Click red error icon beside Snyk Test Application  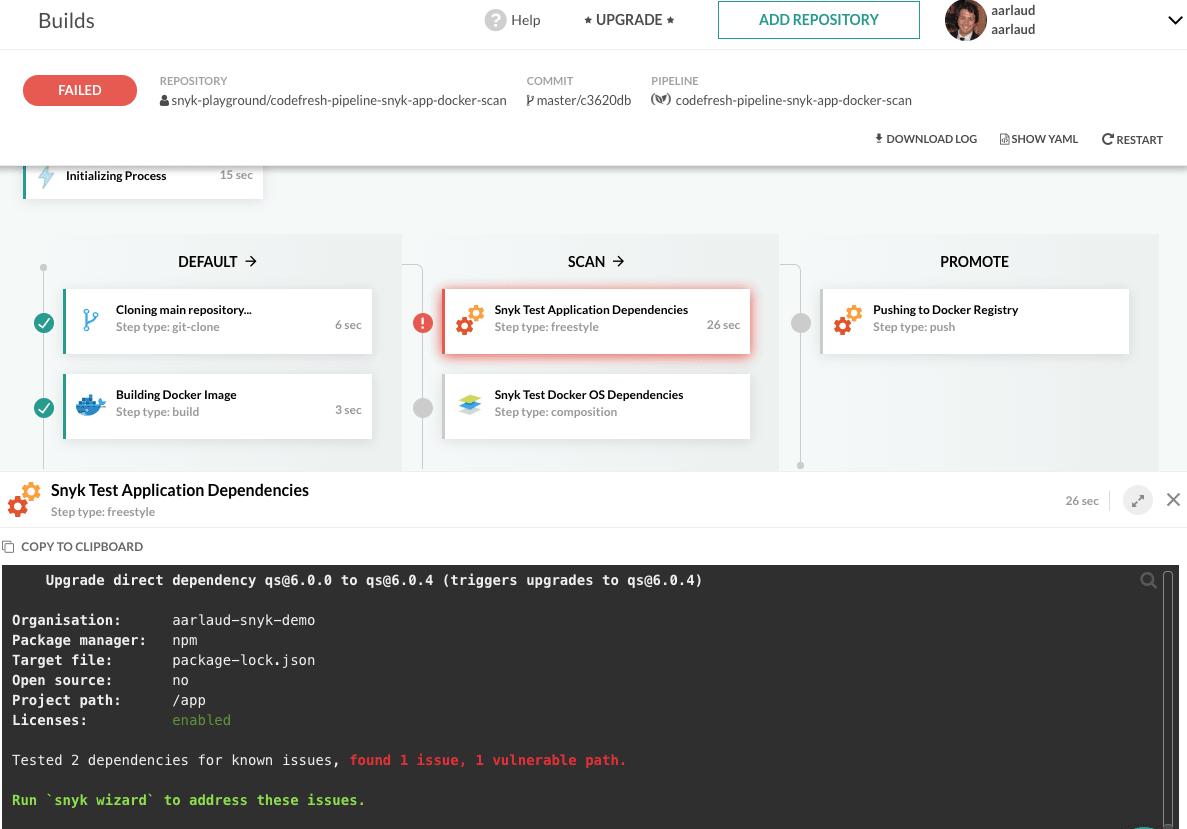(422, 323)
